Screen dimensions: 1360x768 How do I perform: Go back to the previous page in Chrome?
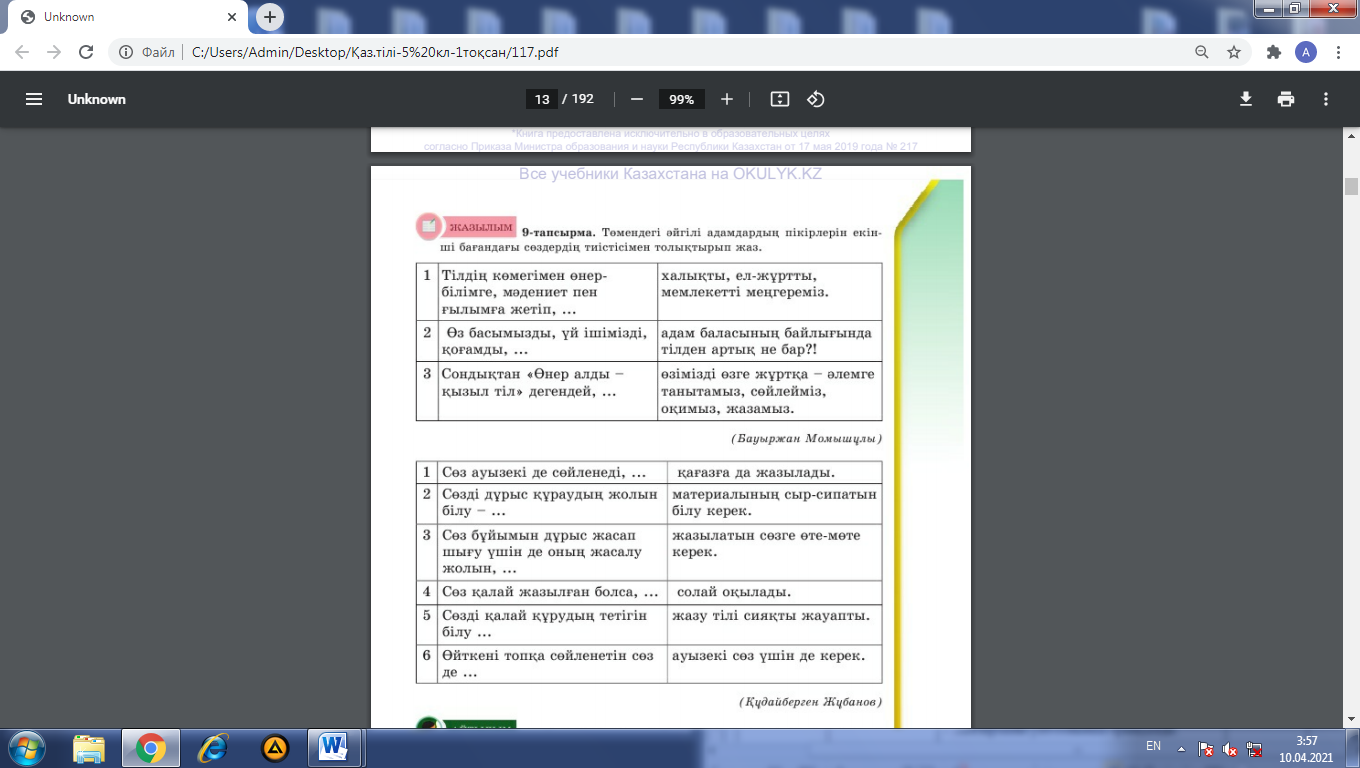point(22,52)
